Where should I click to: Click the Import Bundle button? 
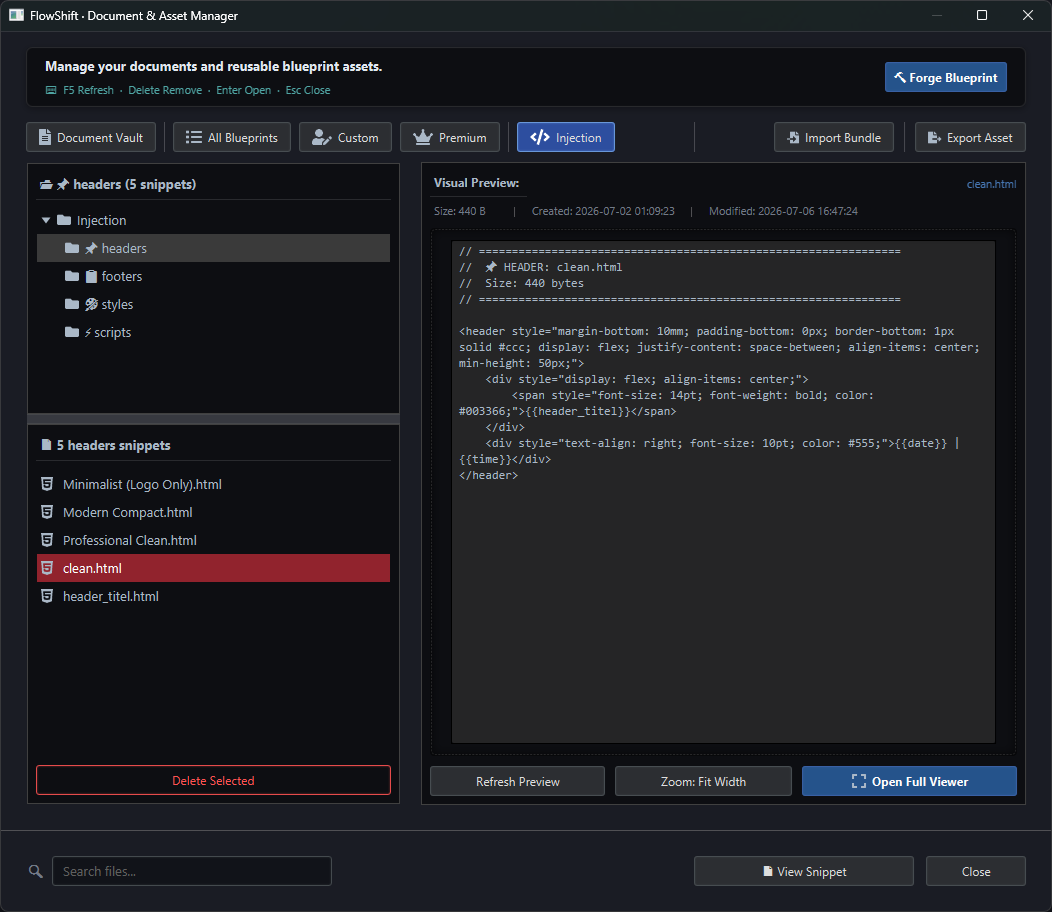(833, 138)
